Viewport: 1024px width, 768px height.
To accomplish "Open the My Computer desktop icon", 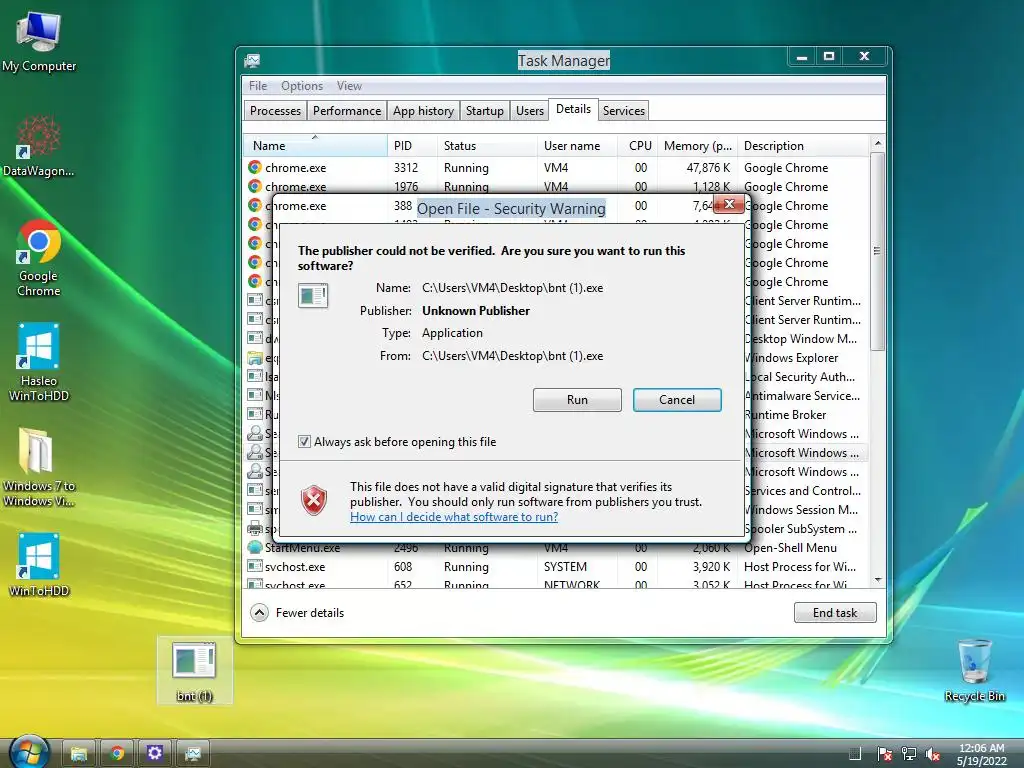I will (x=39, y=42).
